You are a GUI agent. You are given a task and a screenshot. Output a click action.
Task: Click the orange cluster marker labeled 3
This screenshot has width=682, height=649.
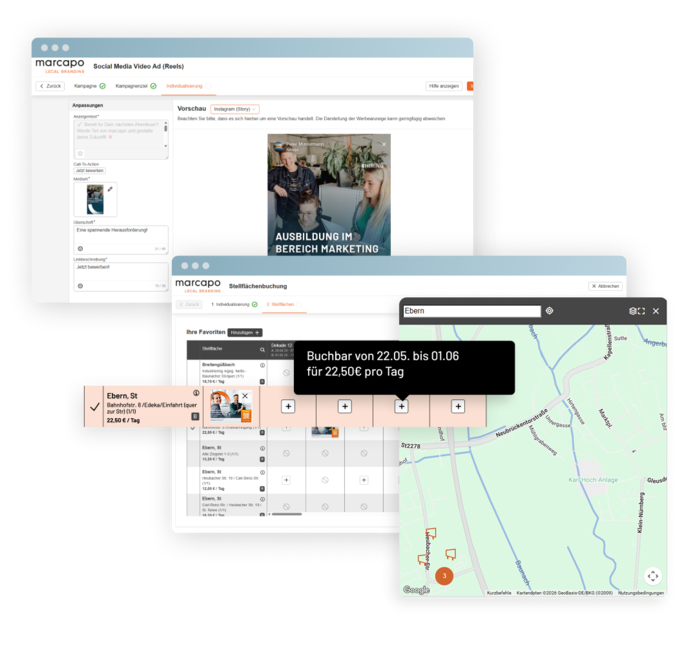point(444,576)
